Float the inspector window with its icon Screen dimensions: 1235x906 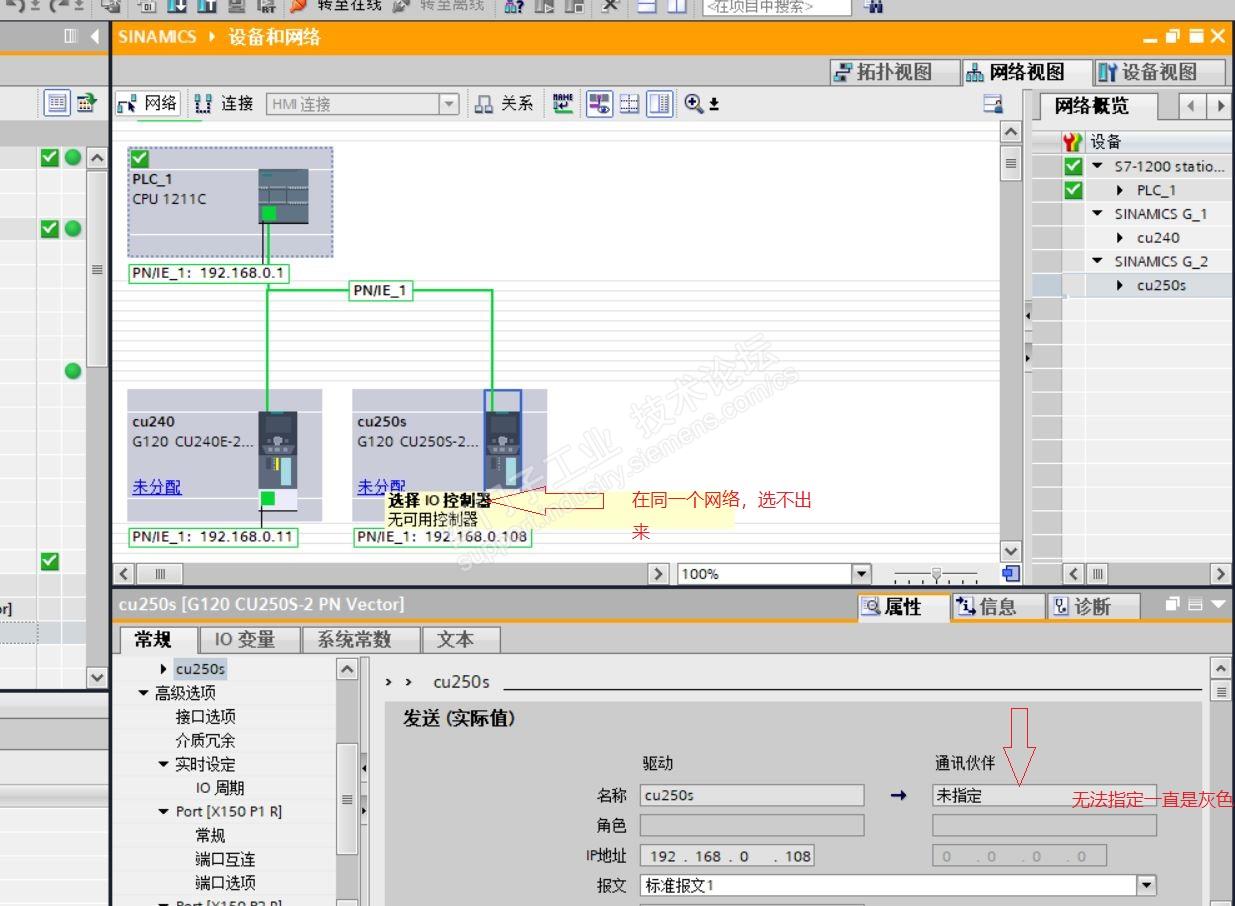[1173, 604]
